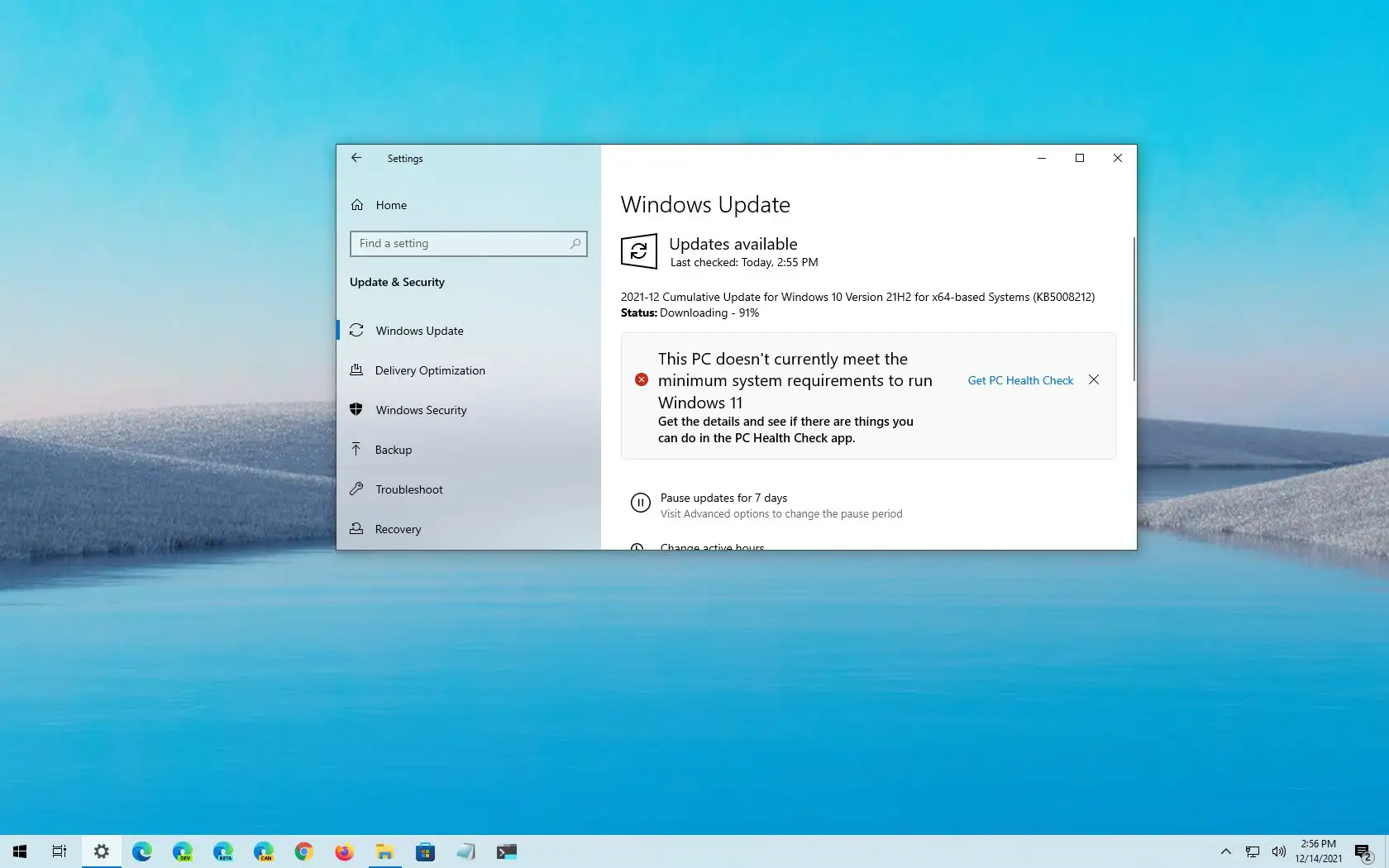Dismiss the Windows 11 requirements notice
The image size is (1389, 868).
pos(1094,379)
